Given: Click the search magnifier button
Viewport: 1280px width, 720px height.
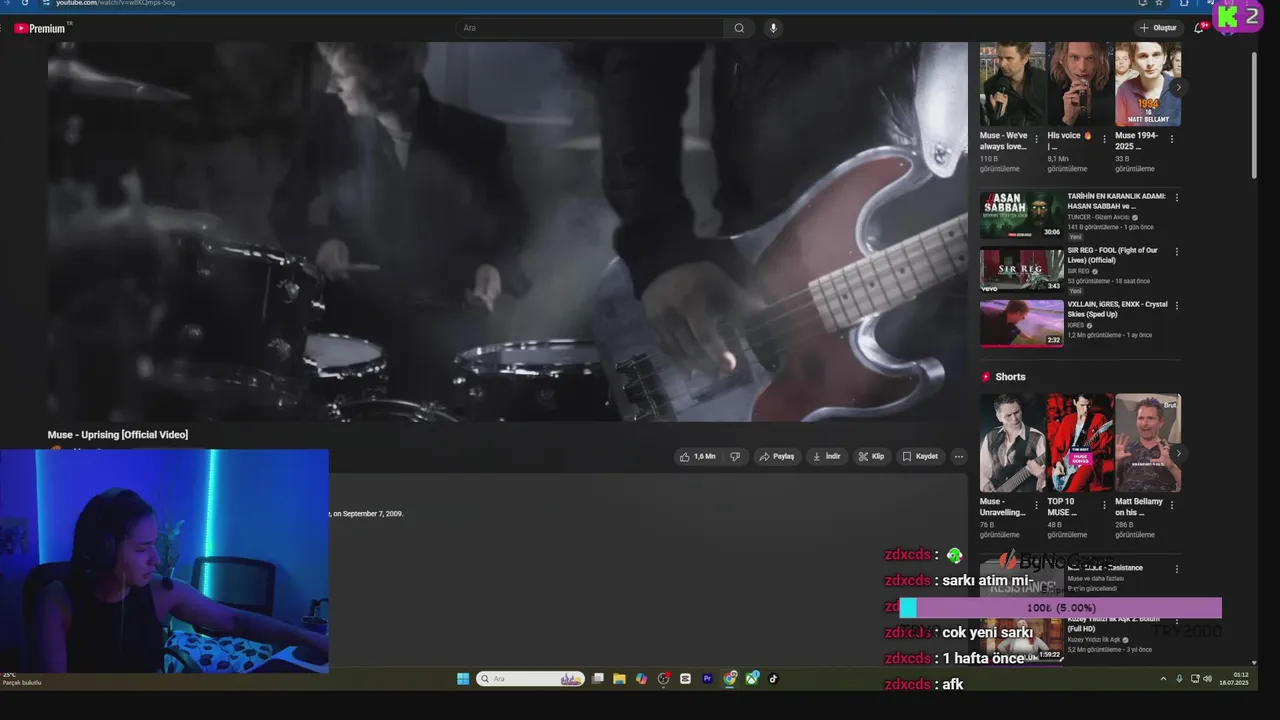Looking at the screenshot, I should point(739,28).
